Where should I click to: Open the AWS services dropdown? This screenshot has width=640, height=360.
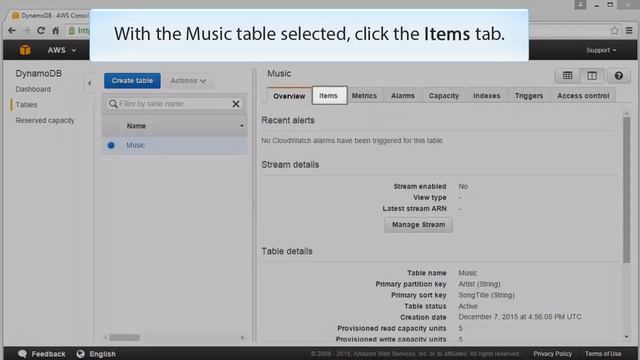pos(62,50)
